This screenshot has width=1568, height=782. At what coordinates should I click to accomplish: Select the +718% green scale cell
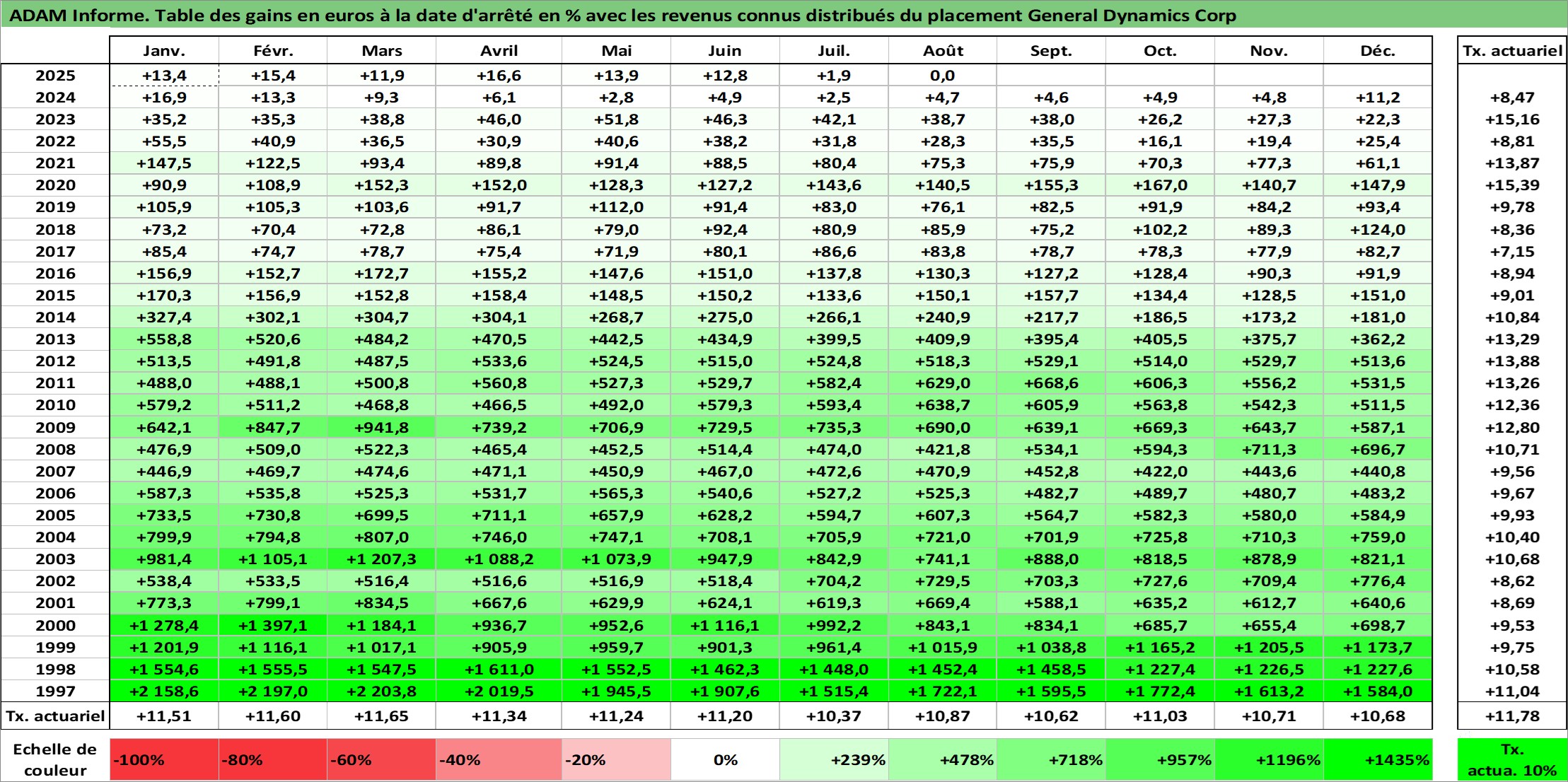[x=1051, y=759]
